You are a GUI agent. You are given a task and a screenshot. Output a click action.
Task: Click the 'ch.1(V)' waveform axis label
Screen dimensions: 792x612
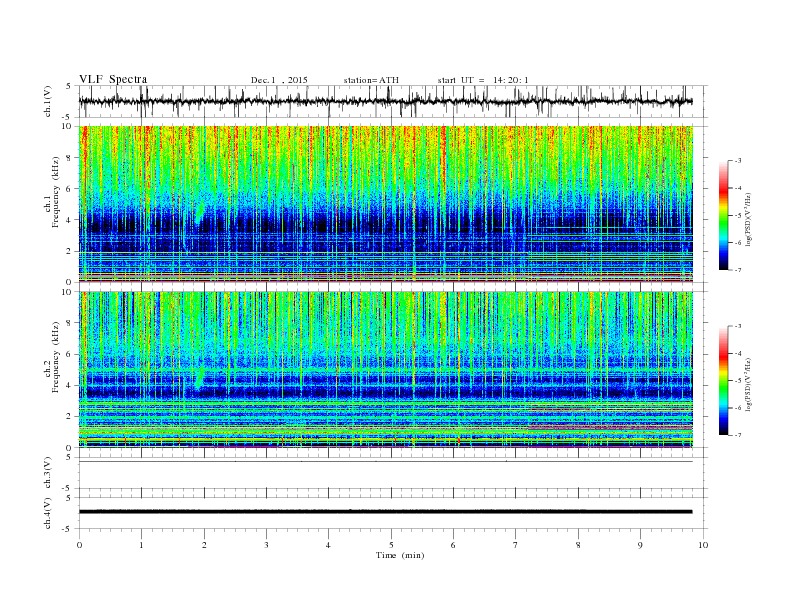click(x=48, y=101)
